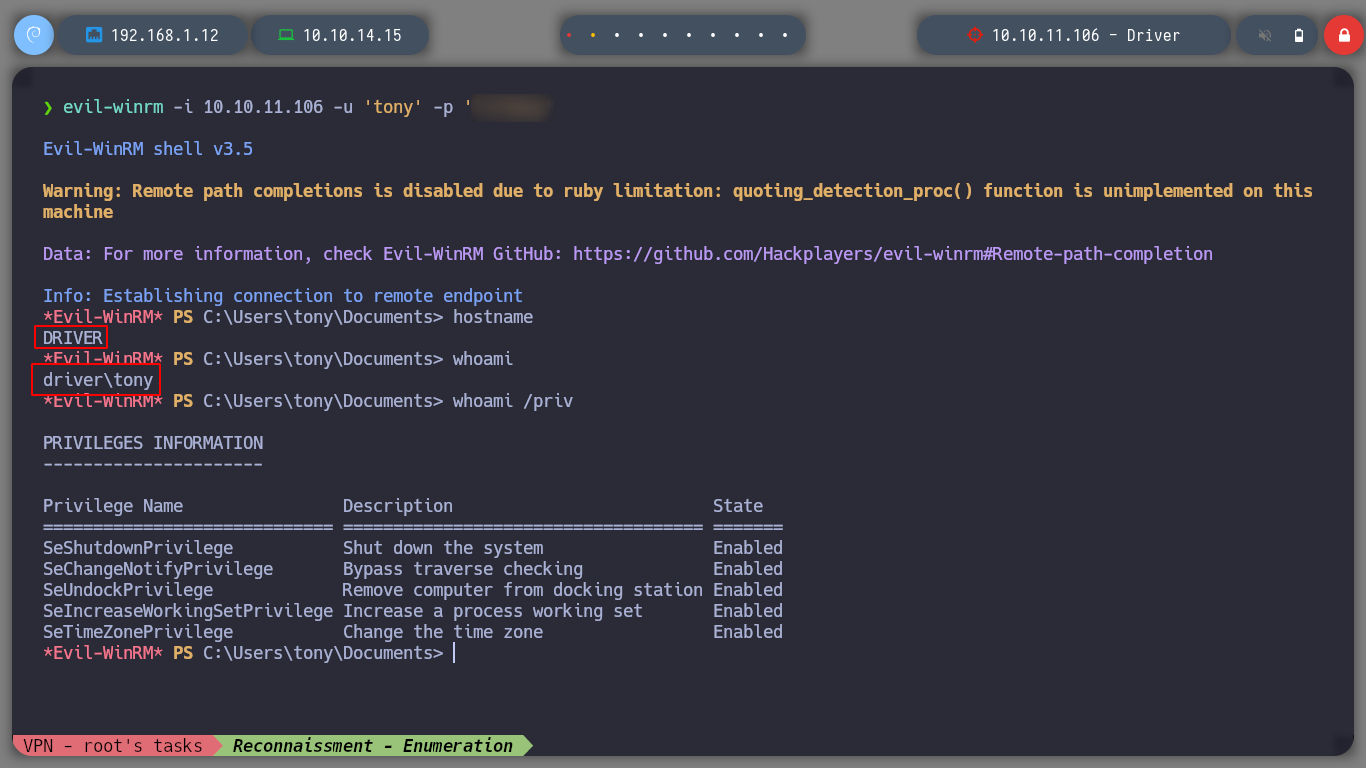Click the "SeUndockPrivilege" row name

coord(128,590)
